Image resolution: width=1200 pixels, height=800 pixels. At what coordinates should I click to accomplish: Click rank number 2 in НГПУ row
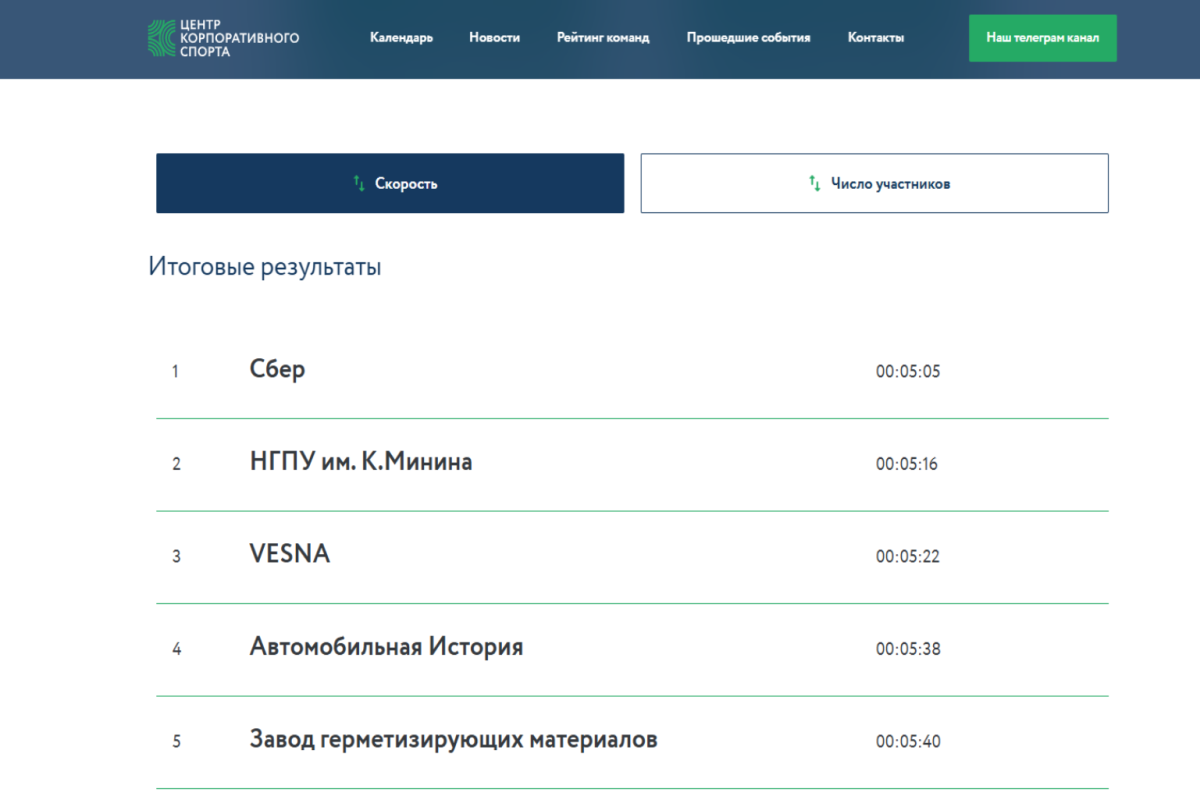point(176,464)
